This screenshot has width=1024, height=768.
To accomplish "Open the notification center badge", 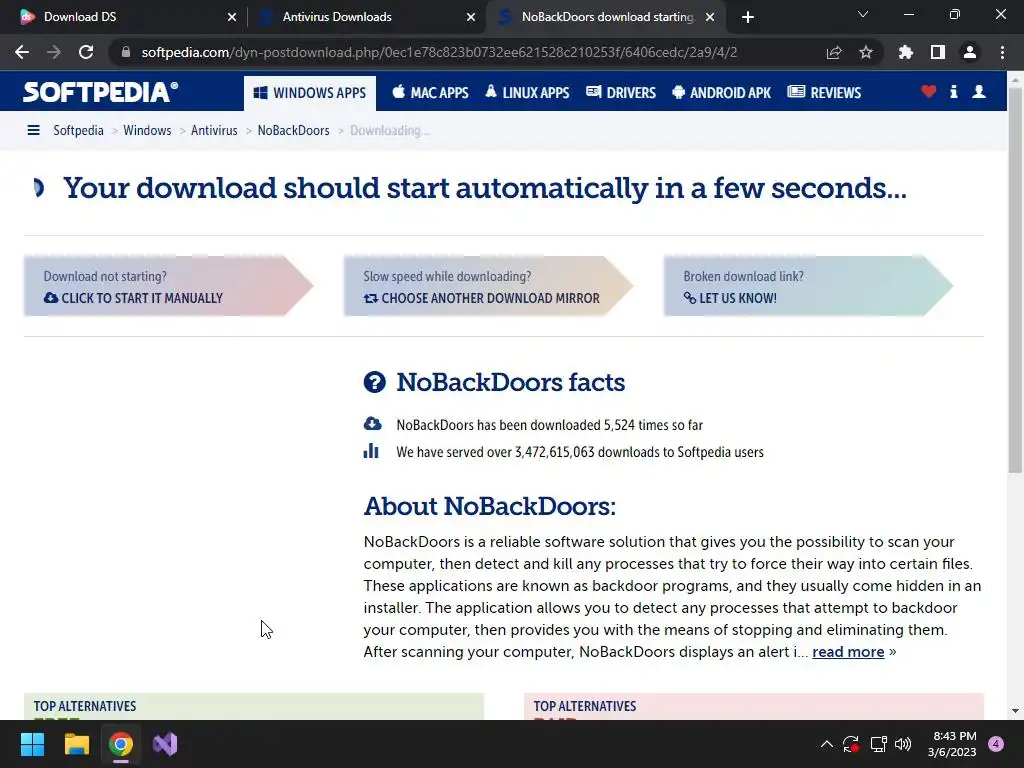I will tap(996, 744).
